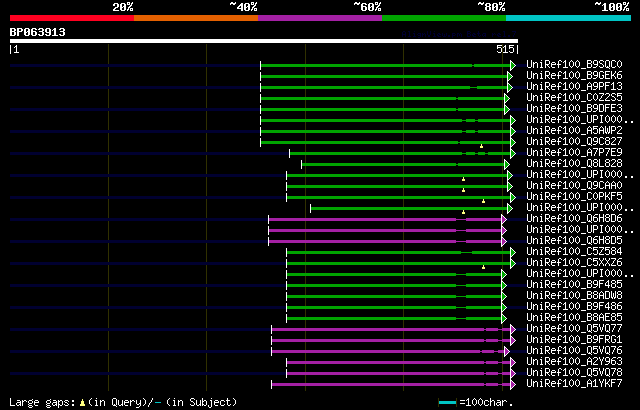Click the purple arrowhead of the Q6H8D6 alignment
Viewport: 640px width, 410px height.
(x=504, y=219)
